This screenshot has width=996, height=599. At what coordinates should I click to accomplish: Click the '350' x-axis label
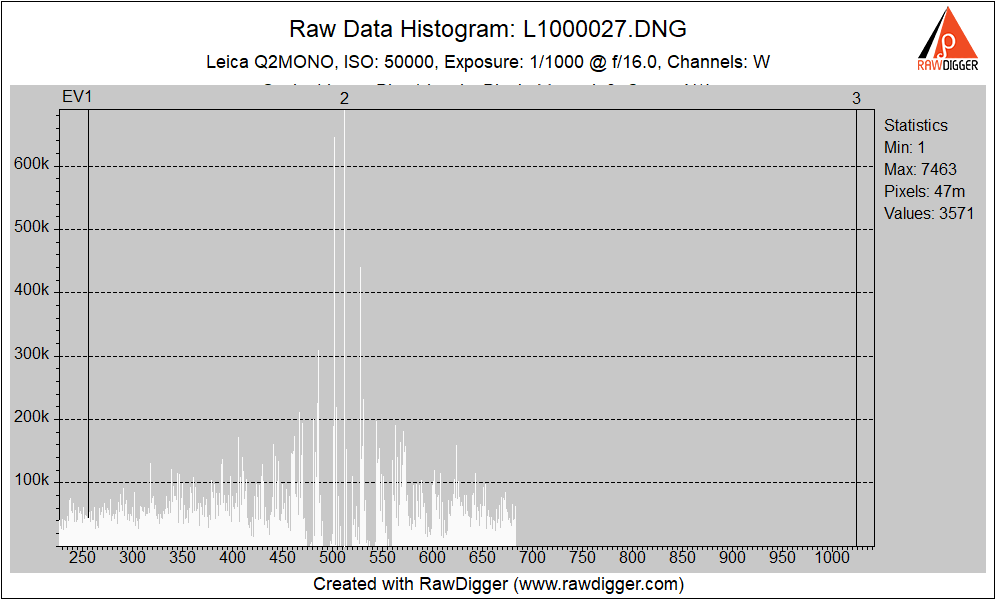pyautogui.click(x=183, y=558)
